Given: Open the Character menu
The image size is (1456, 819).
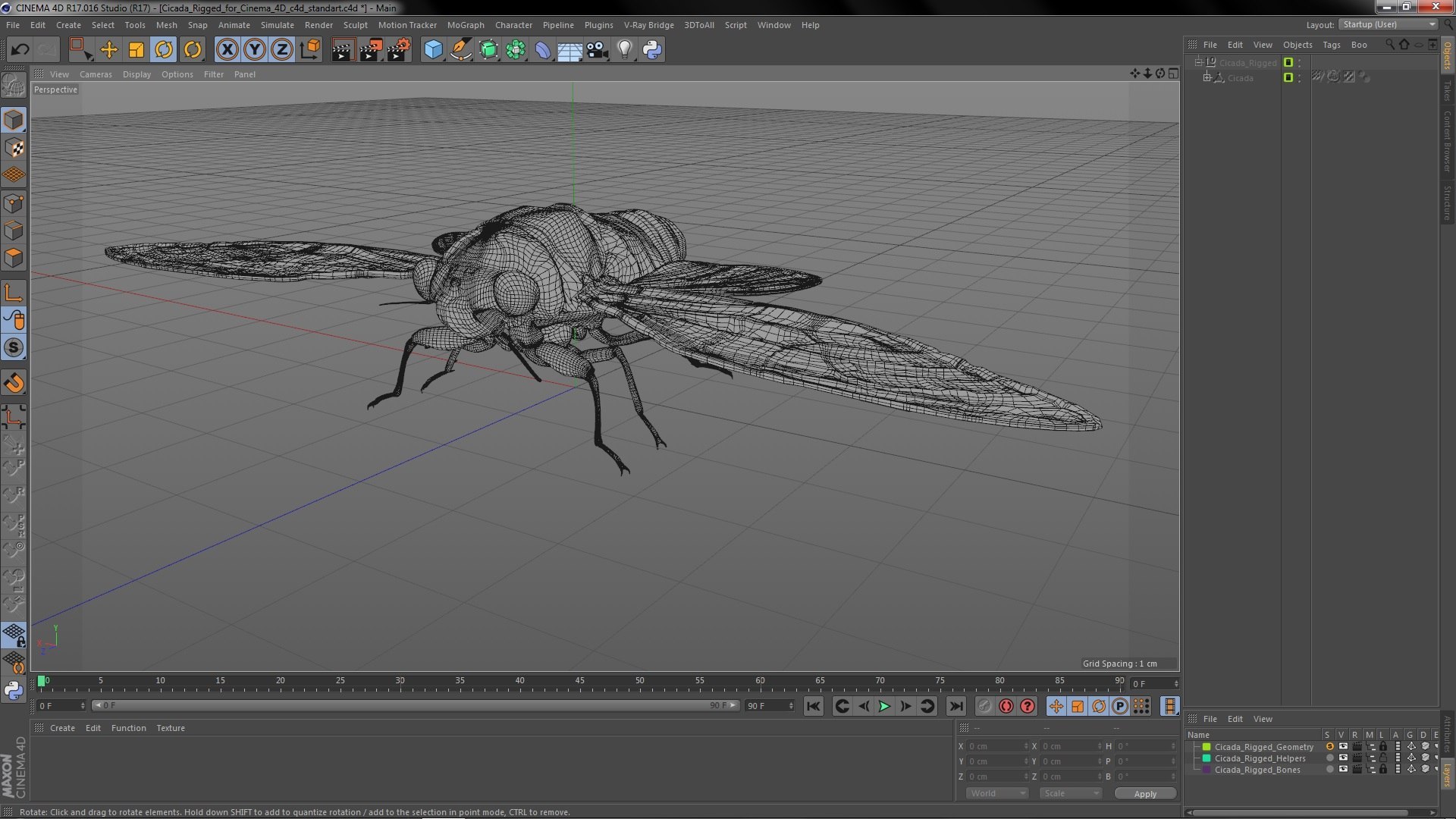Looking at the screenshot, I should tap(513, 25).
